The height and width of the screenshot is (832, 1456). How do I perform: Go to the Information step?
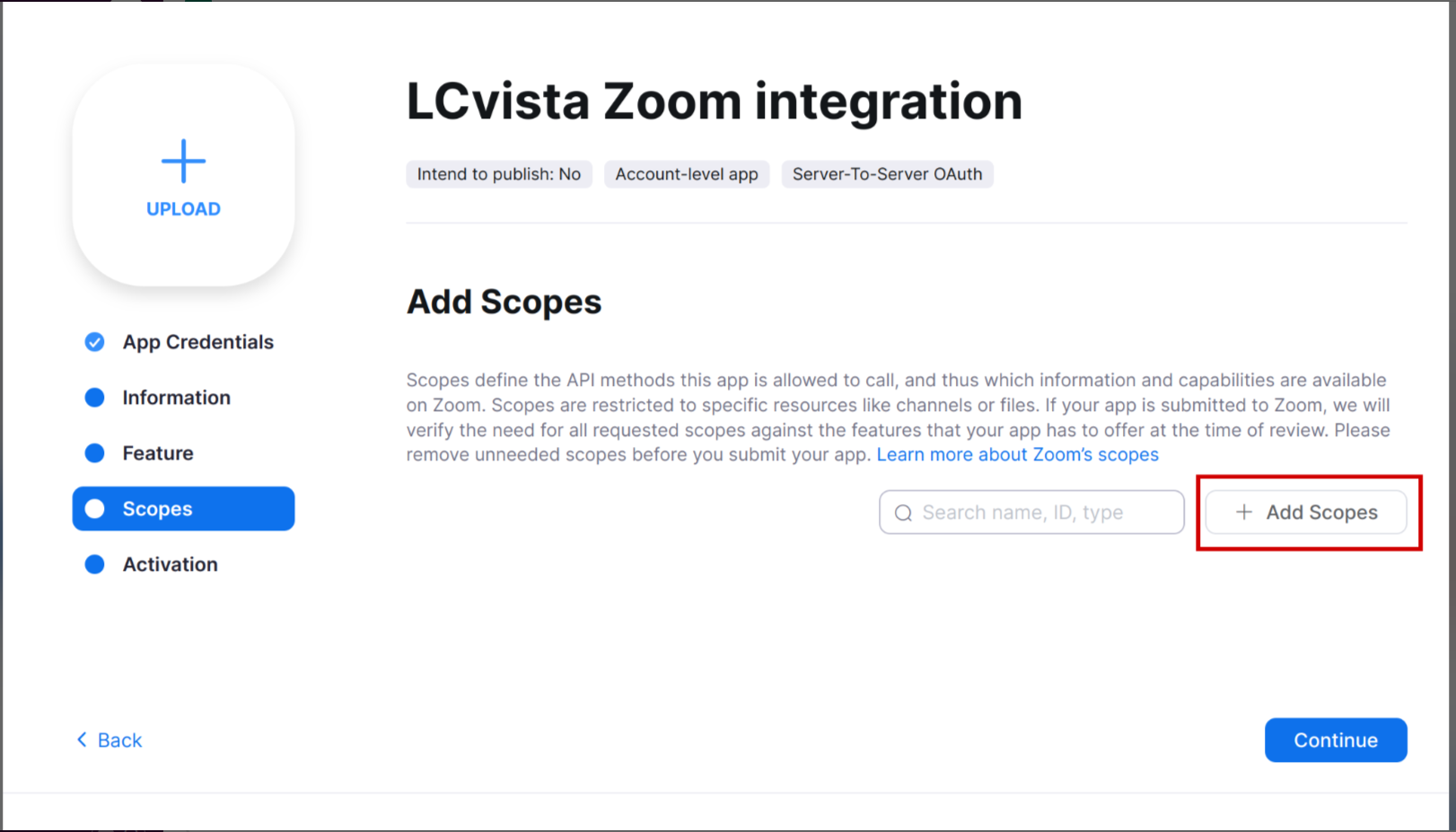coord(176,398)
